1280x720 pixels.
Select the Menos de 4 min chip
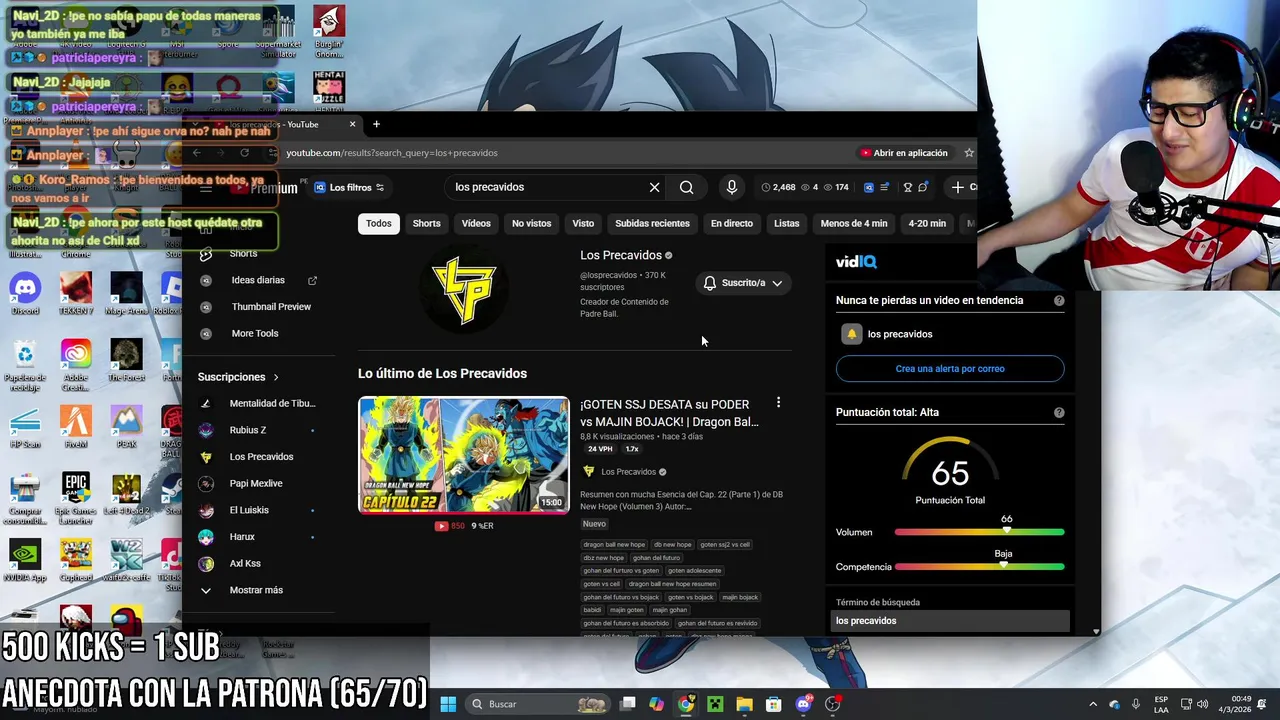[x=854, y=223]
